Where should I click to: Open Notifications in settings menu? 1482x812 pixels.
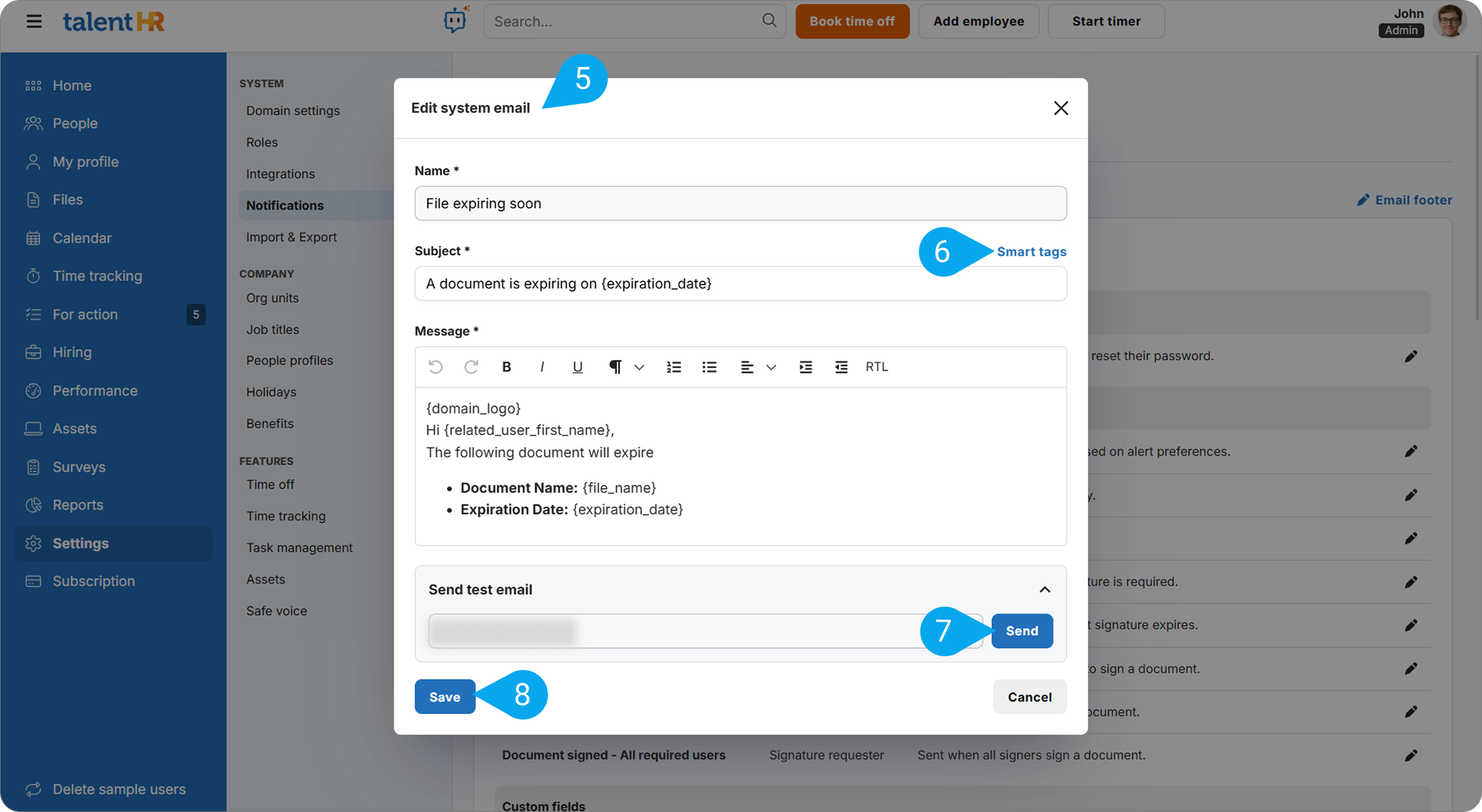point(285,205)
